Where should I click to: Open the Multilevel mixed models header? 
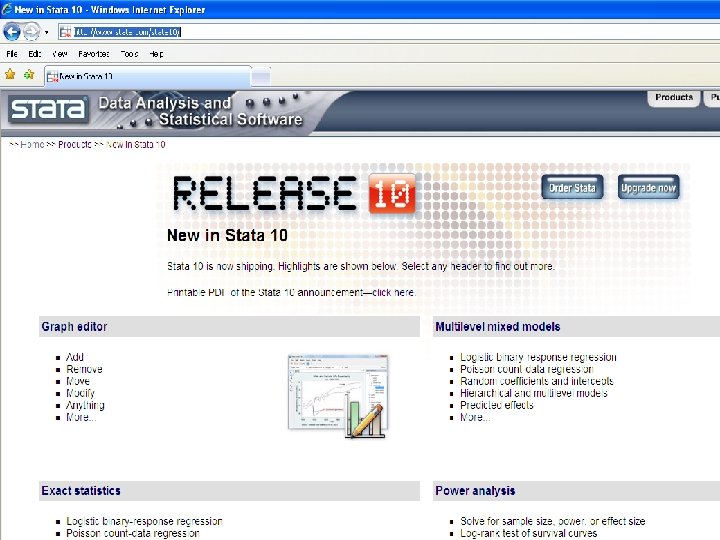[x=498, y=326]
